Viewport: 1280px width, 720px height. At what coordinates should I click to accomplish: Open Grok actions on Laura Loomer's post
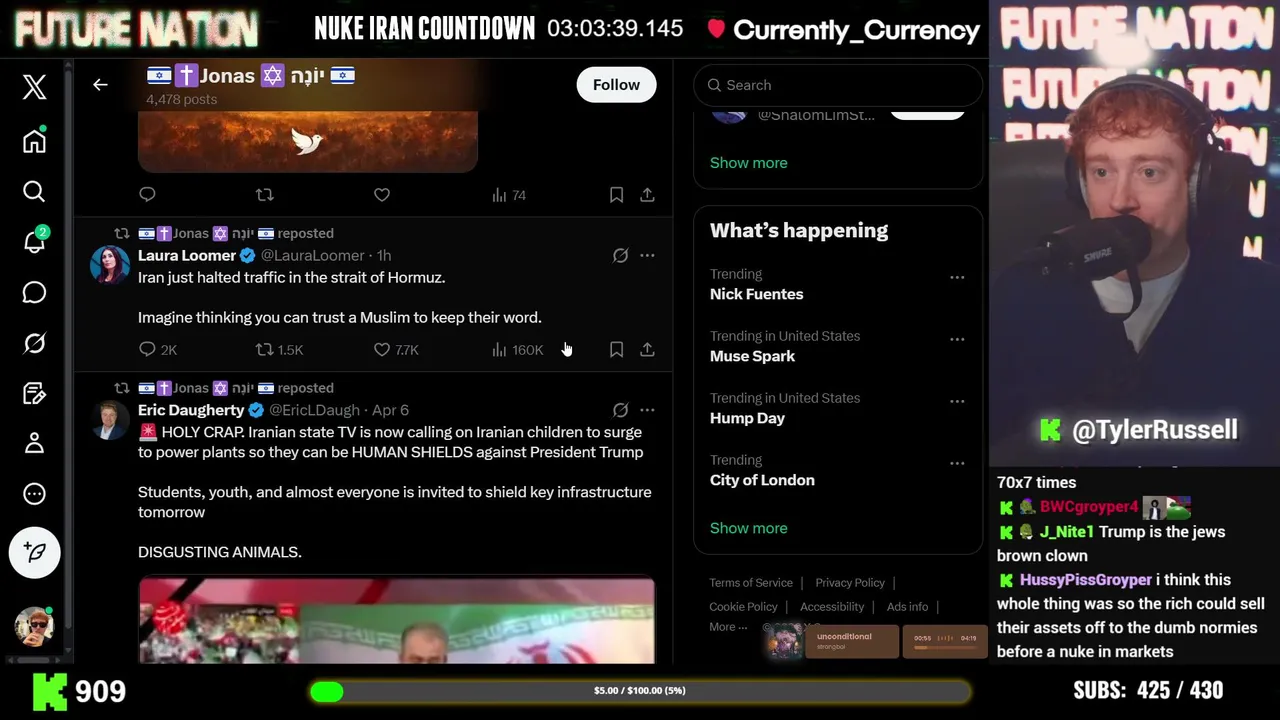click(x=620, y=256)
